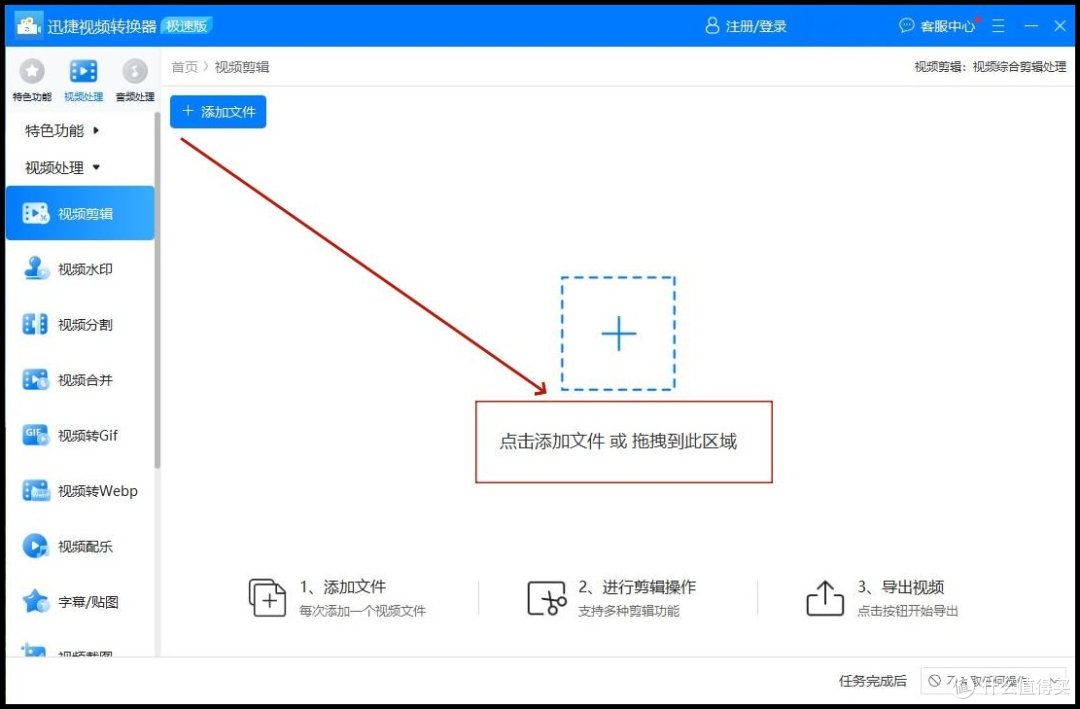Open 注册/登录 account link
Viewport: 1080px width, 709px height.
click(747, 26)
